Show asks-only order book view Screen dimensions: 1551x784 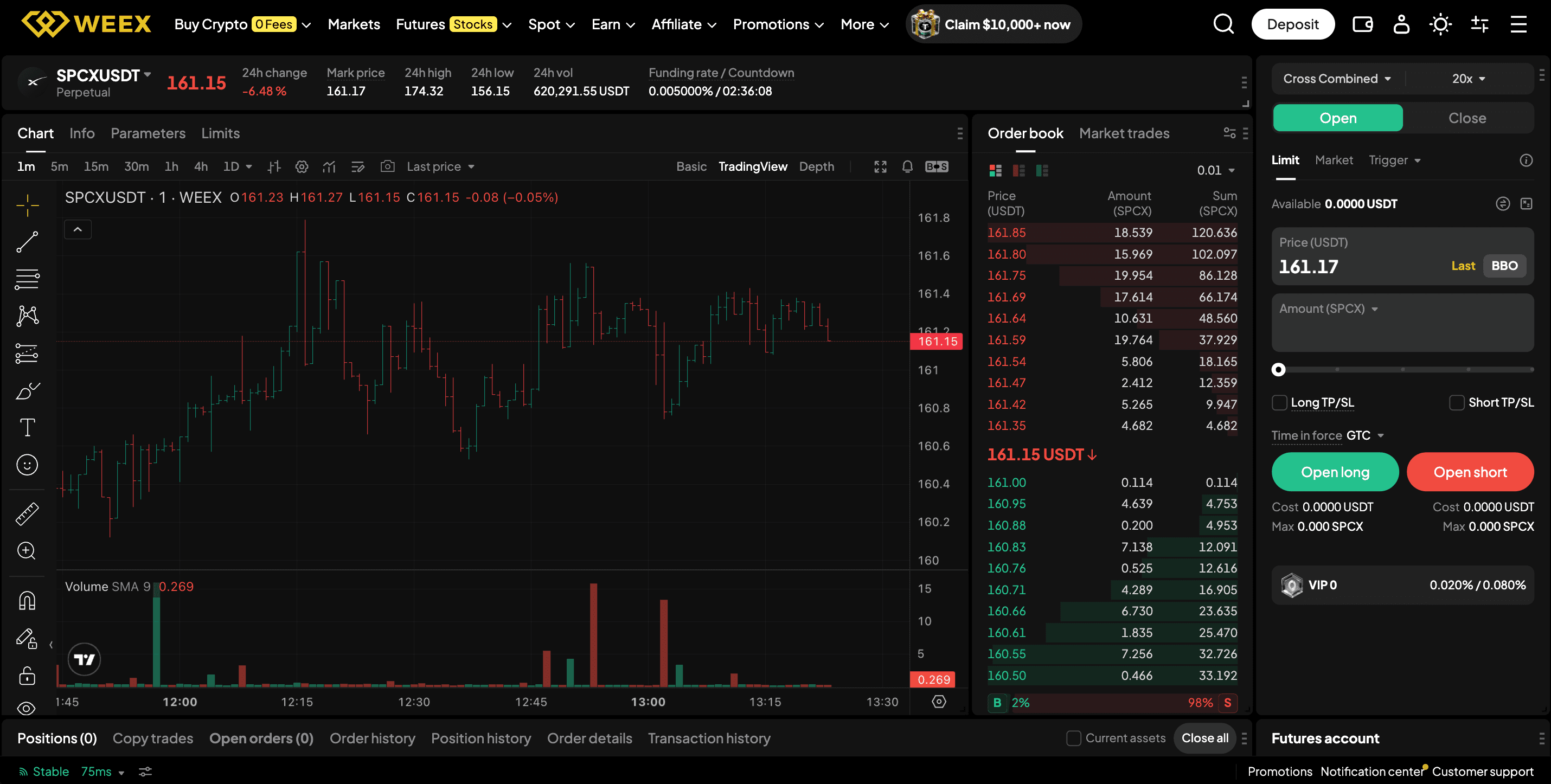(1019, 170)
